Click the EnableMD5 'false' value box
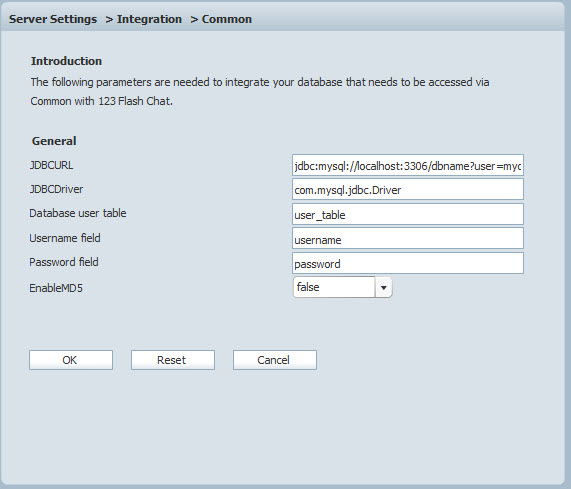The height and width of the screenshot is (489, 571). tap(334, 287)
